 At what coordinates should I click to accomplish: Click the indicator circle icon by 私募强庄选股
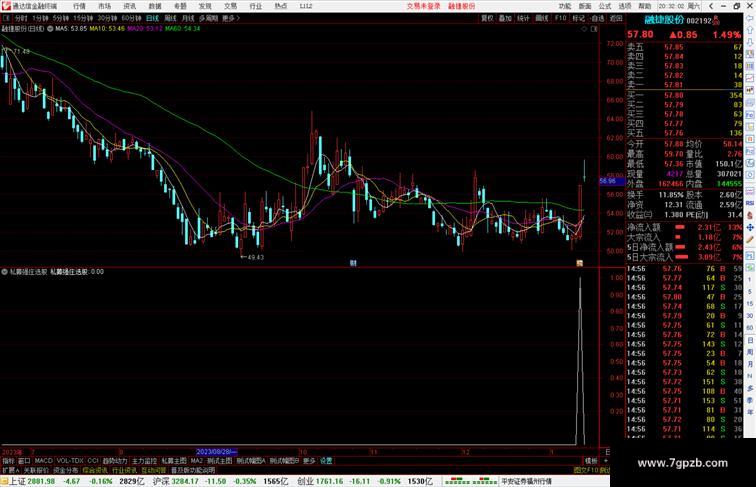point(5,272)
